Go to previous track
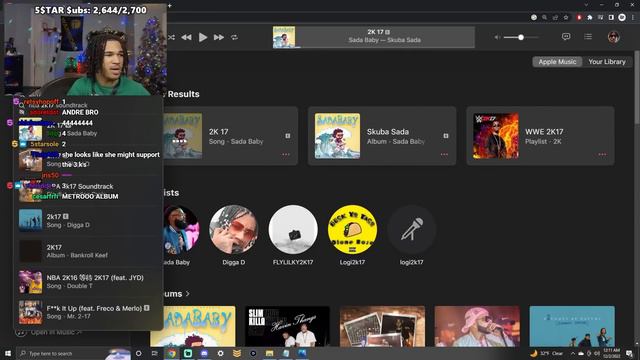The image size is (640, 360). pyautogui.click(x=187, y=37)
